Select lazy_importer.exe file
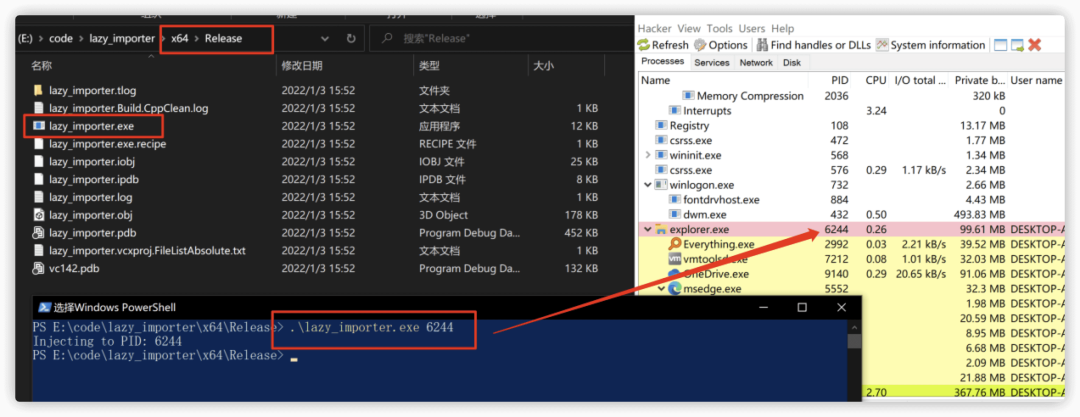Image resolution: width=1080 pixels, height=417 pixels. click(92, 126)
